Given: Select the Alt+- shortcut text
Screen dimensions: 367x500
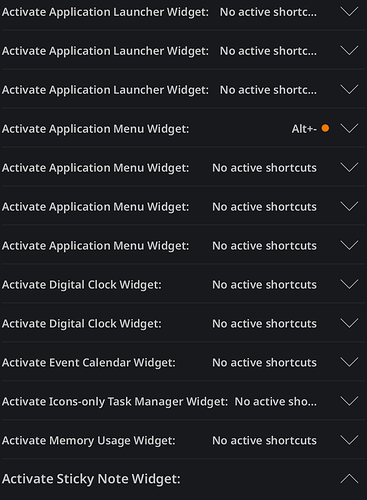Looking at the screenshot, I should coord(304,129).
